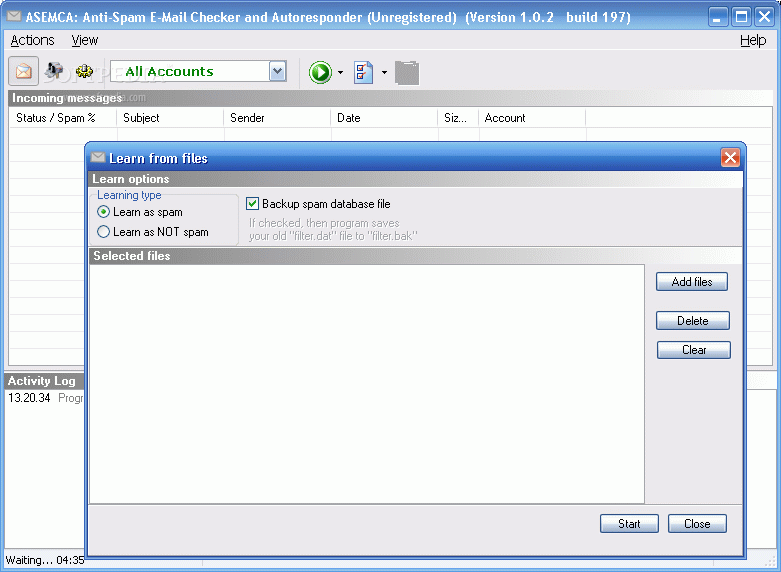This screenshot has height=572, width=781.
Task: Sort by Account column header
Action: [532, 118]
